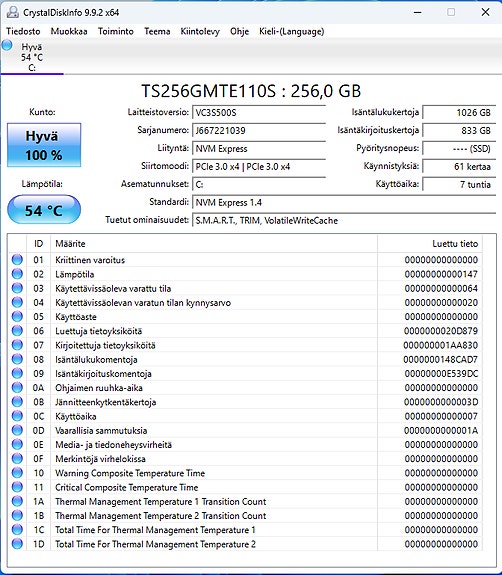Click the CrystalDiskInfo application icon in title bar
The image size is (502, 575).
pos(12,12)
